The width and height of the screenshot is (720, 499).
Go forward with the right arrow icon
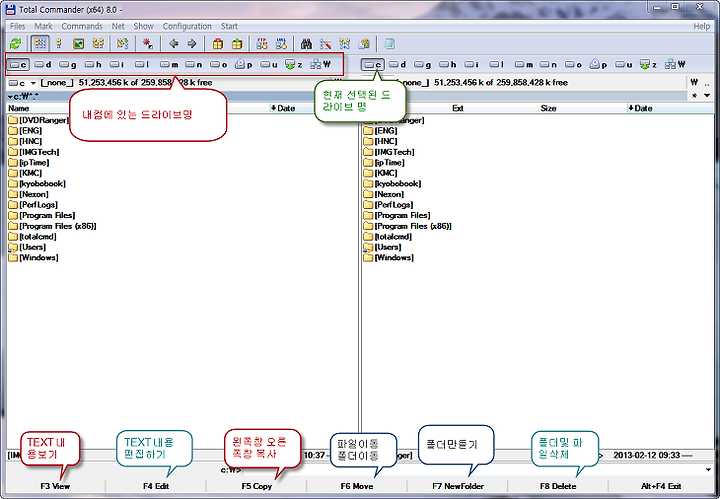click(192, 44)
